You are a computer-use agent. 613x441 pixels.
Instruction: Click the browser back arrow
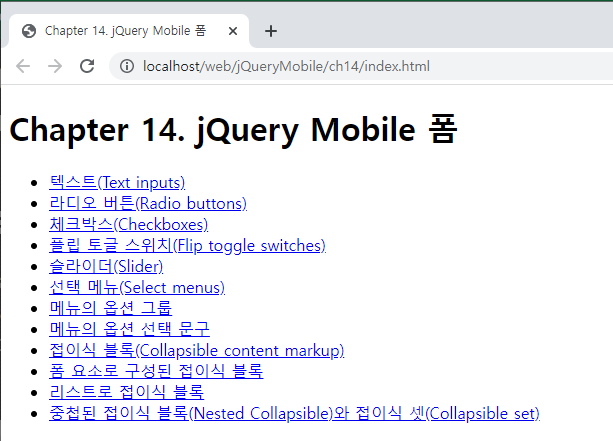pyautogui.click(x=23, y=66)
